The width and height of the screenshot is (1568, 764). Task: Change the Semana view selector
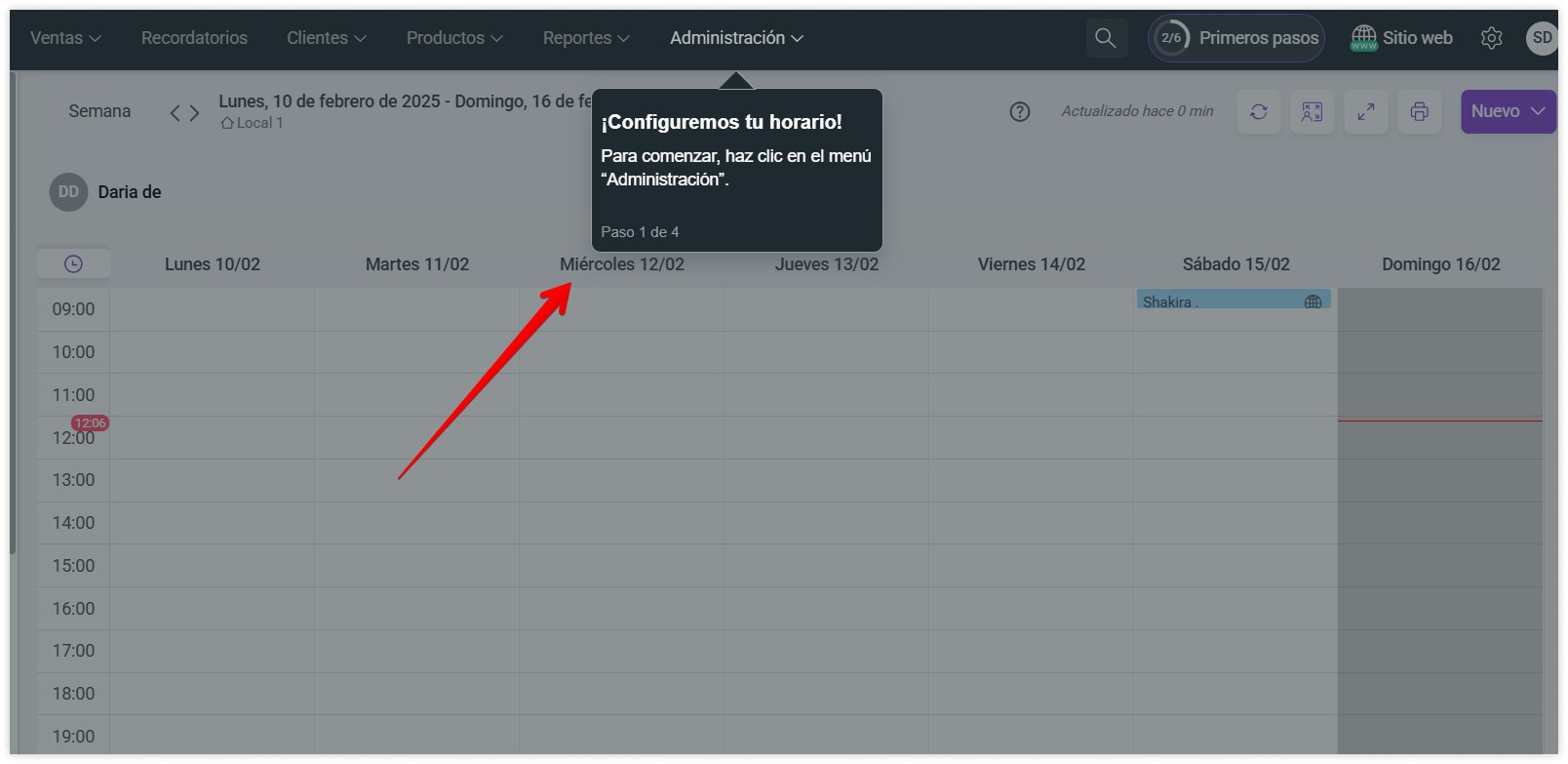[x=99, y=111]
